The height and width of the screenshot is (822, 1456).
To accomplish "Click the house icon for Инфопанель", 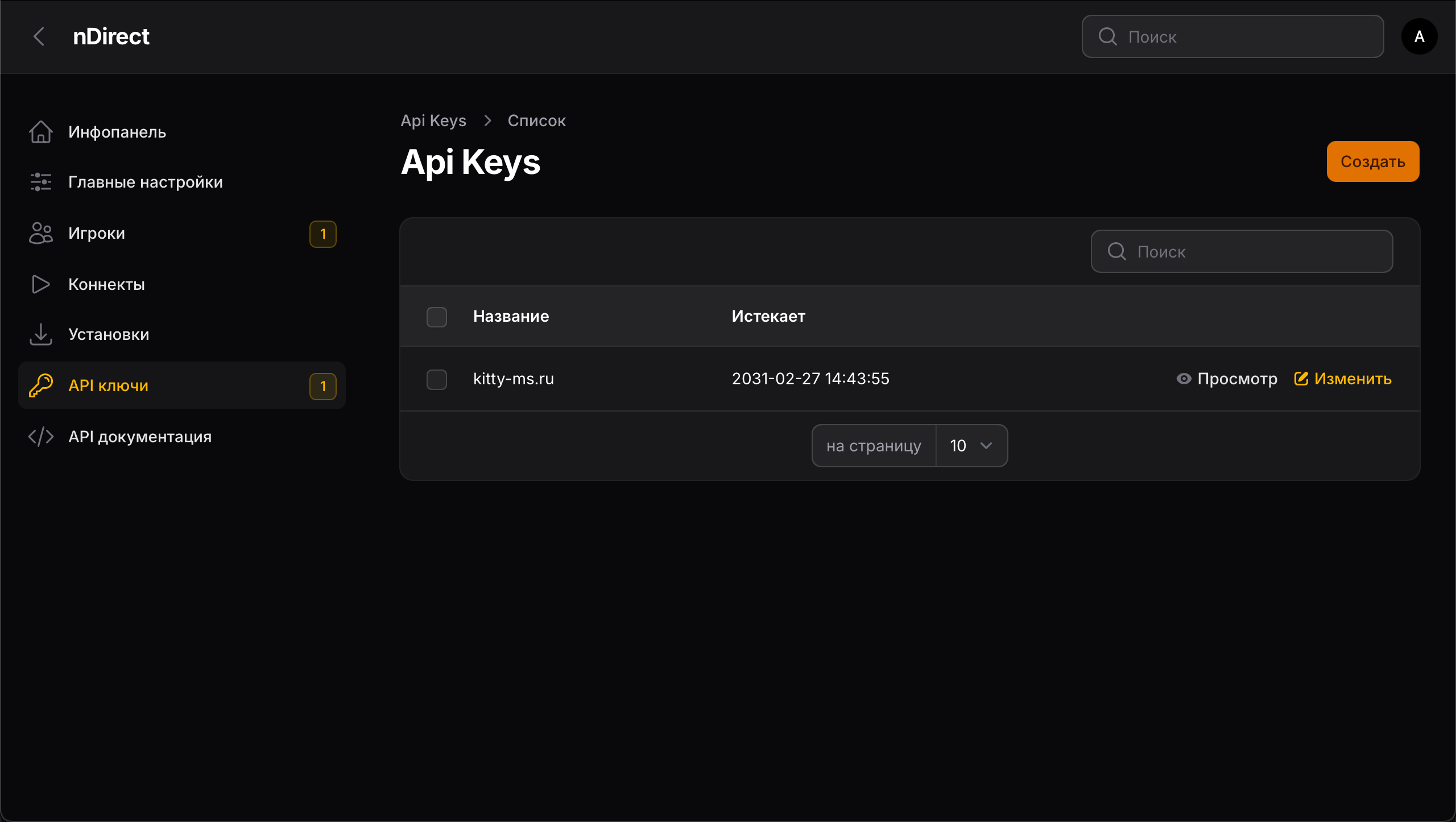I will (x=41, y=132).
